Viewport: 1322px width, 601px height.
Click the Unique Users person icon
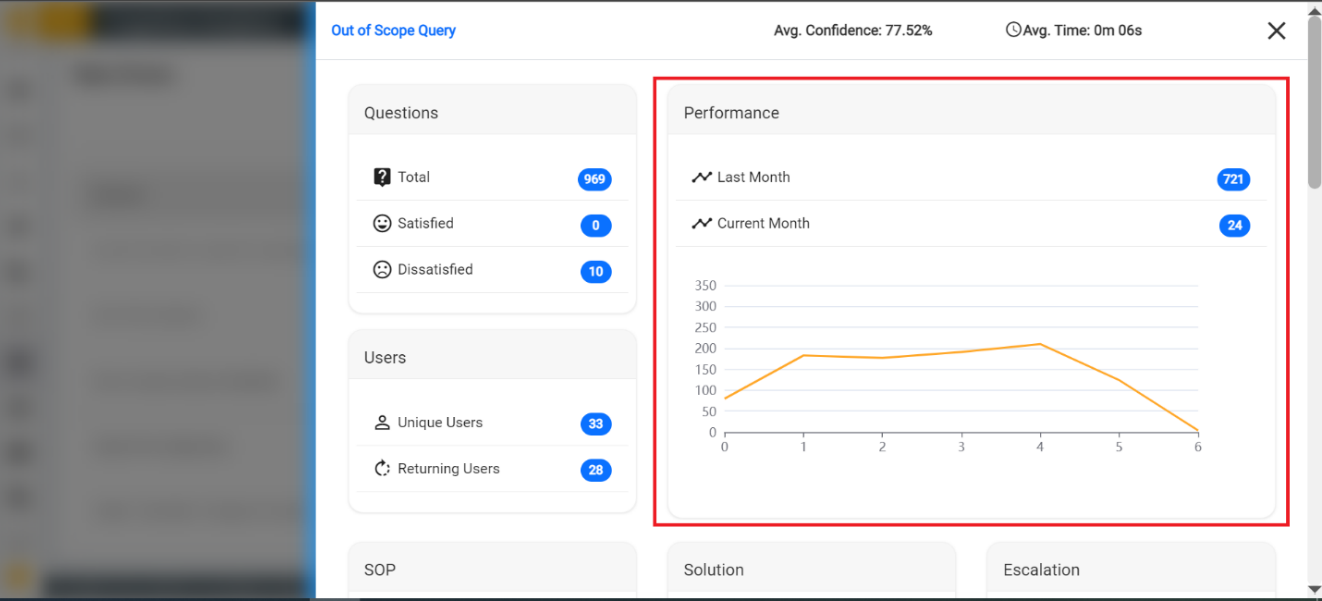(382, 422)
